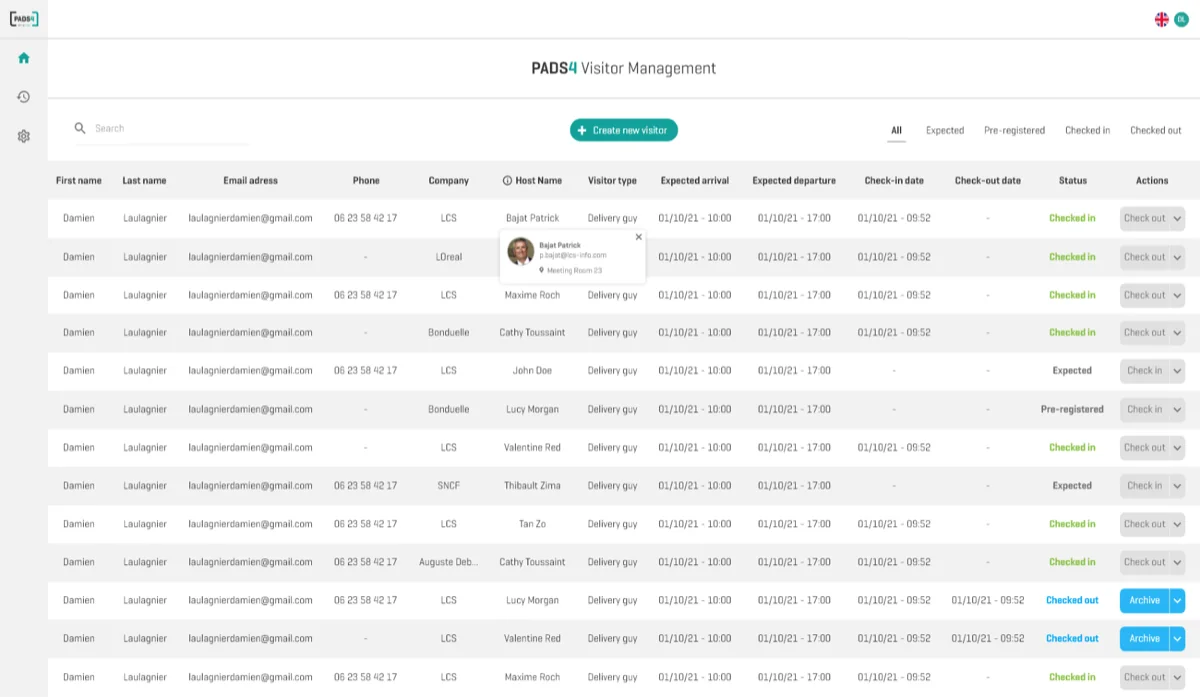Open action arrow for Bonduelle Cathy Toussaint row
The width and height of the screenshot is (1200, 697).
1177,333
